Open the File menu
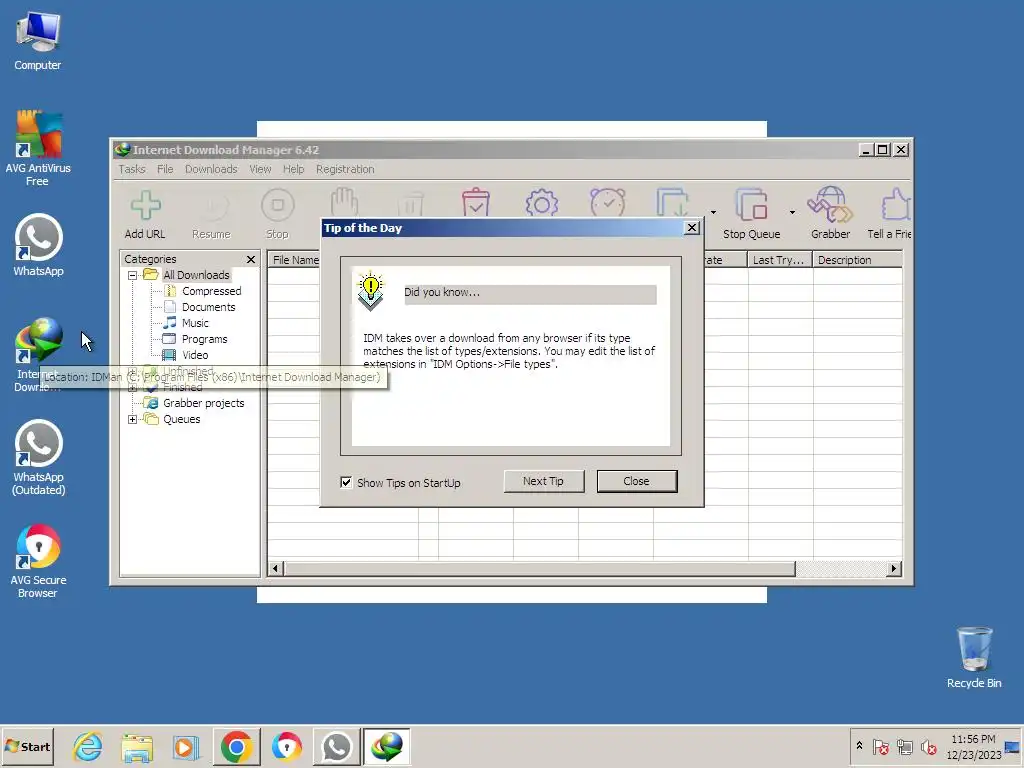The height and width of the screenshot is (768, 1024). coord(165,169)
